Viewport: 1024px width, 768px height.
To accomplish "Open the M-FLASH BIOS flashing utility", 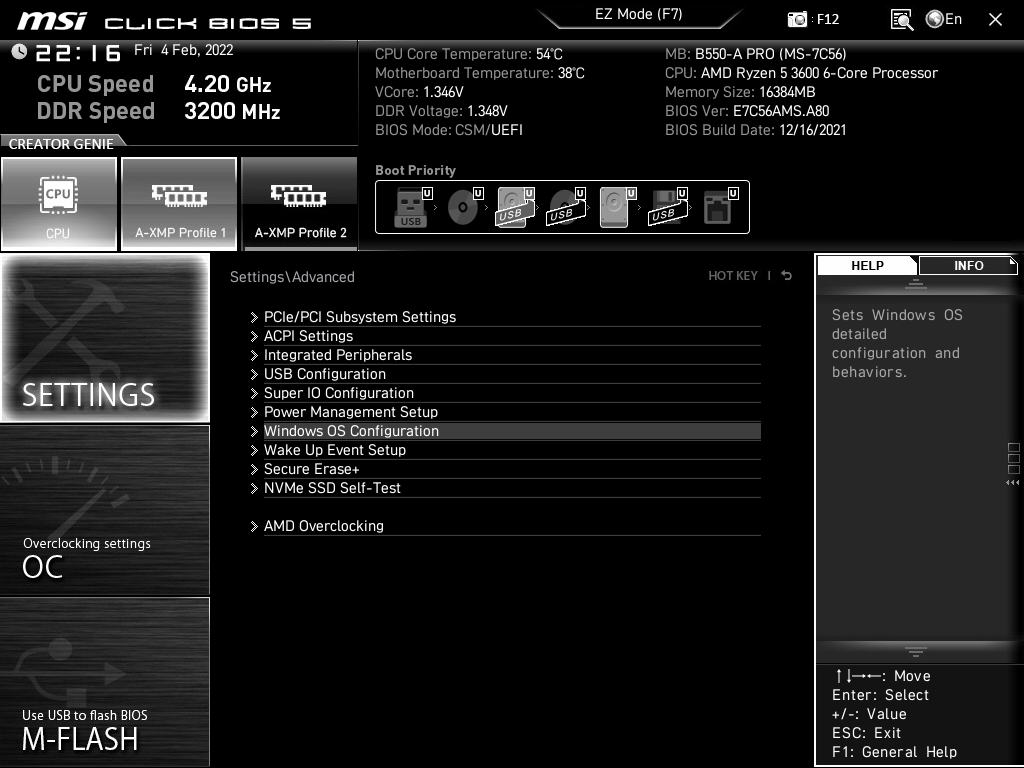I will [x=105, y=683].
